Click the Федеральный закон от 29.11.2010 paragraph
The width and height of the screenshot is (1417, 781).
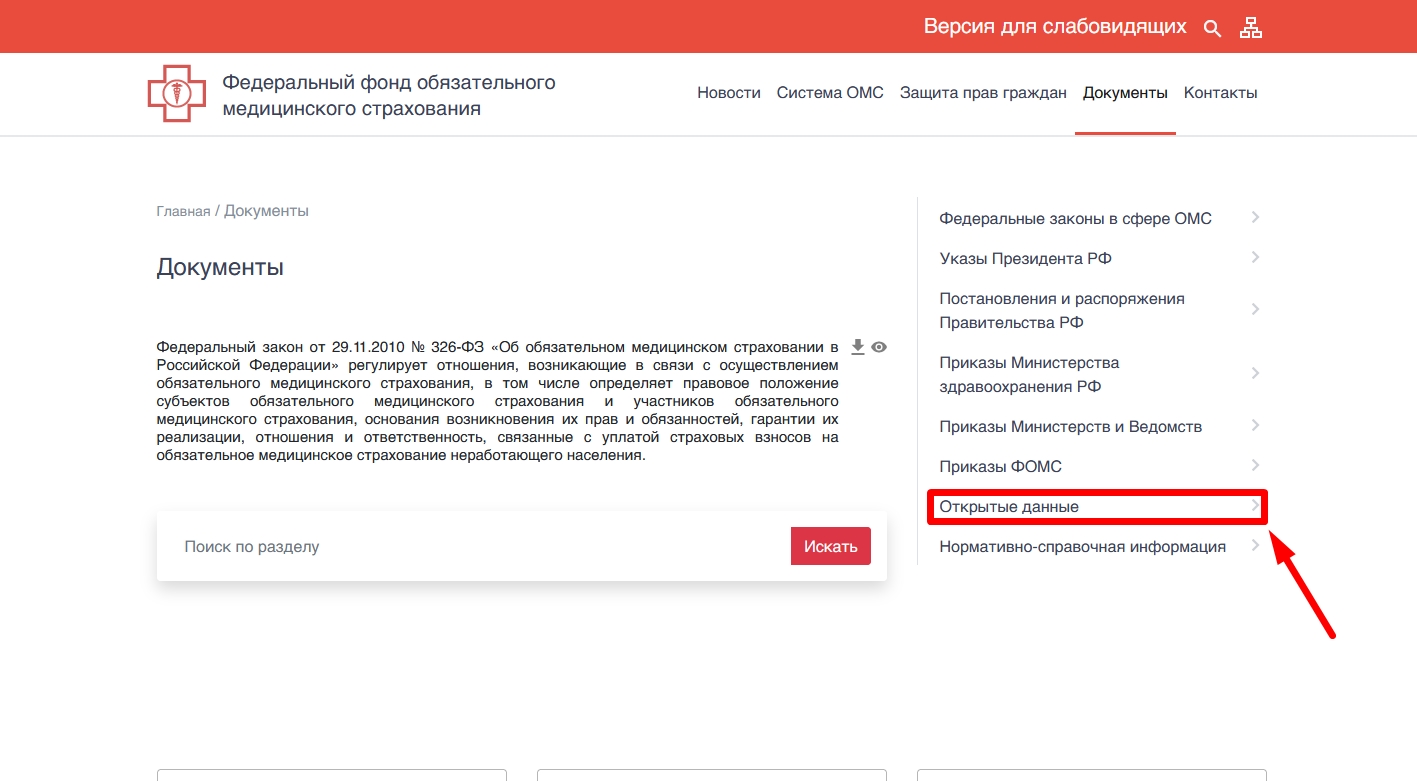pyautogui.click(x=497, y=401)
